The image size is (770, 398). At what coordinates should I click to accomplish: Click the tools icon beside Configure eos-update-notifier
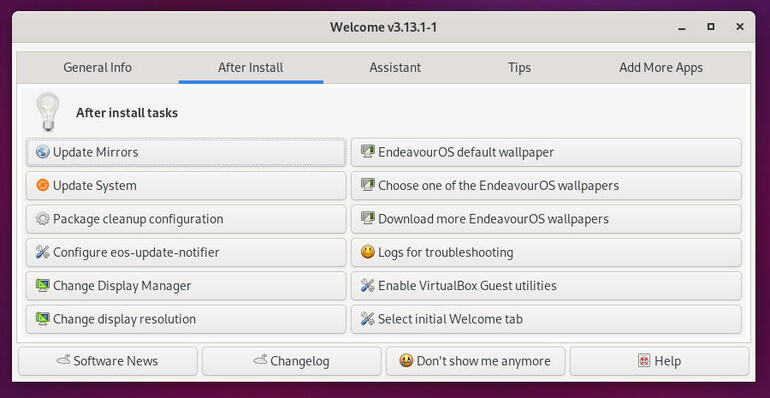tap(43, 253)
